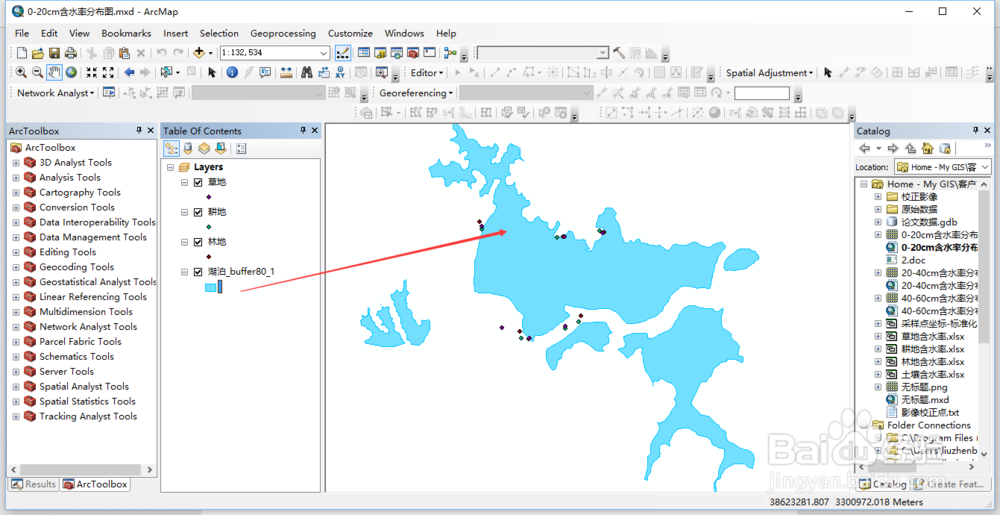Click the Add Data plus icon
The height and width of the screenshot is (515, 1000).
199,53
